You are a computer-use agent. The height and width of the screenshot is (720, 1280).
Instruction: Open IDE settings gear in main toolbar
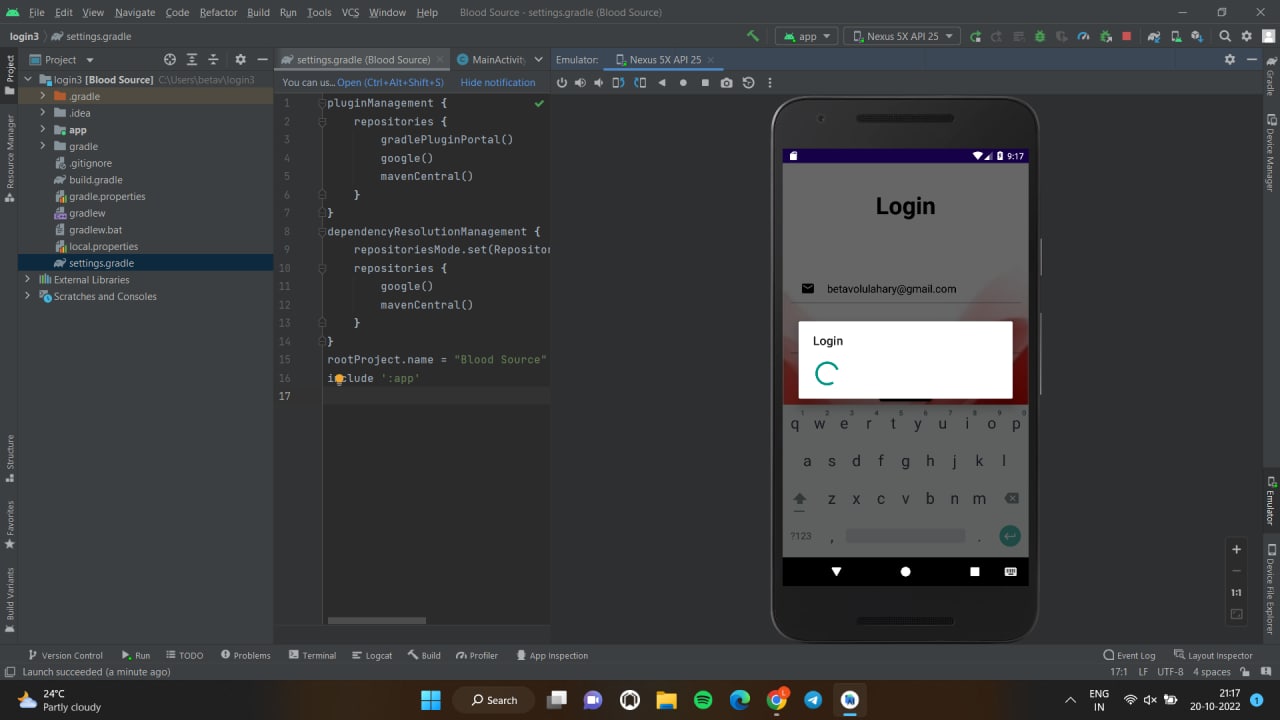(x=1246, y=36)
